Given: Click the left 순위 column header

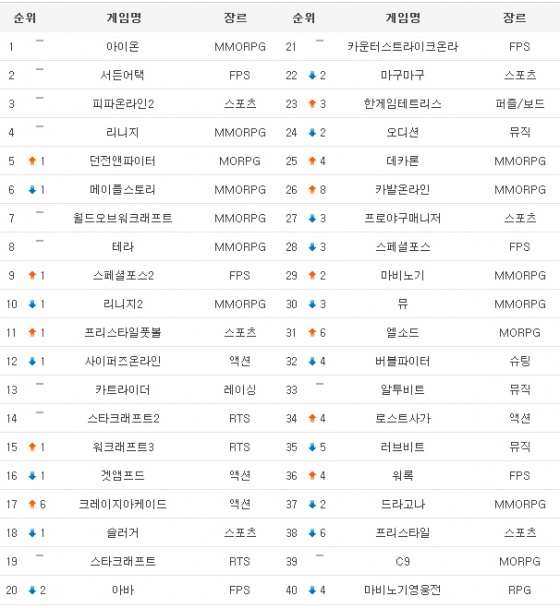Looking at the screenshot, I should 25,17.
